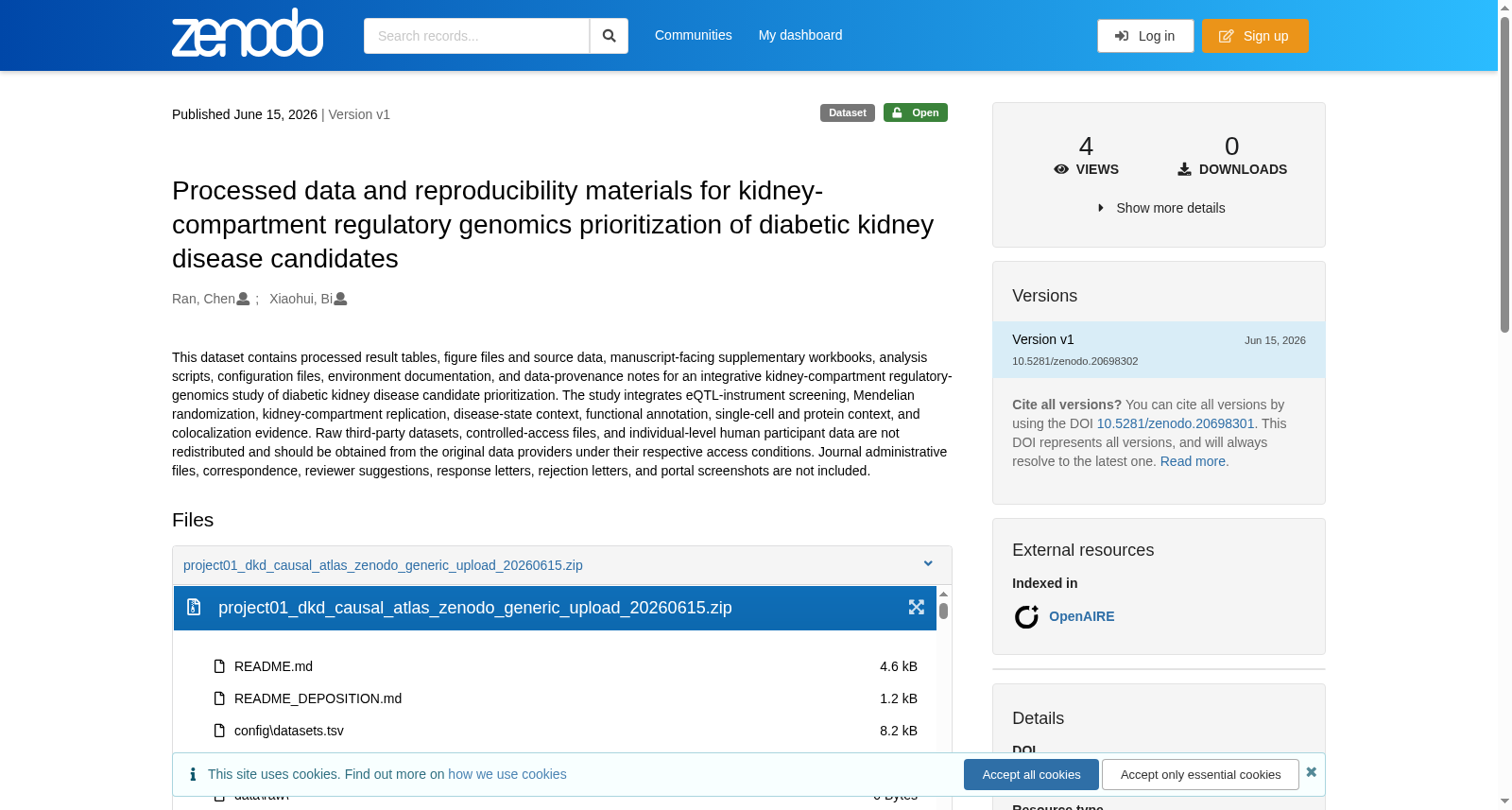Open the Ran, Chen author profile icon
1512x810 pixels.
(243, 299)
